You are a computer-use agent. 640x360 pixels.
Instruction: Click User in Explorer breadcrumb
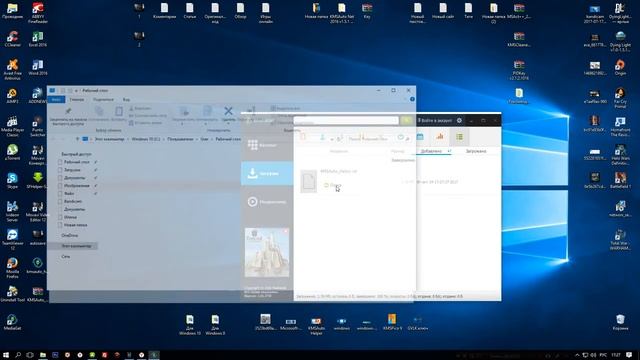204,139
